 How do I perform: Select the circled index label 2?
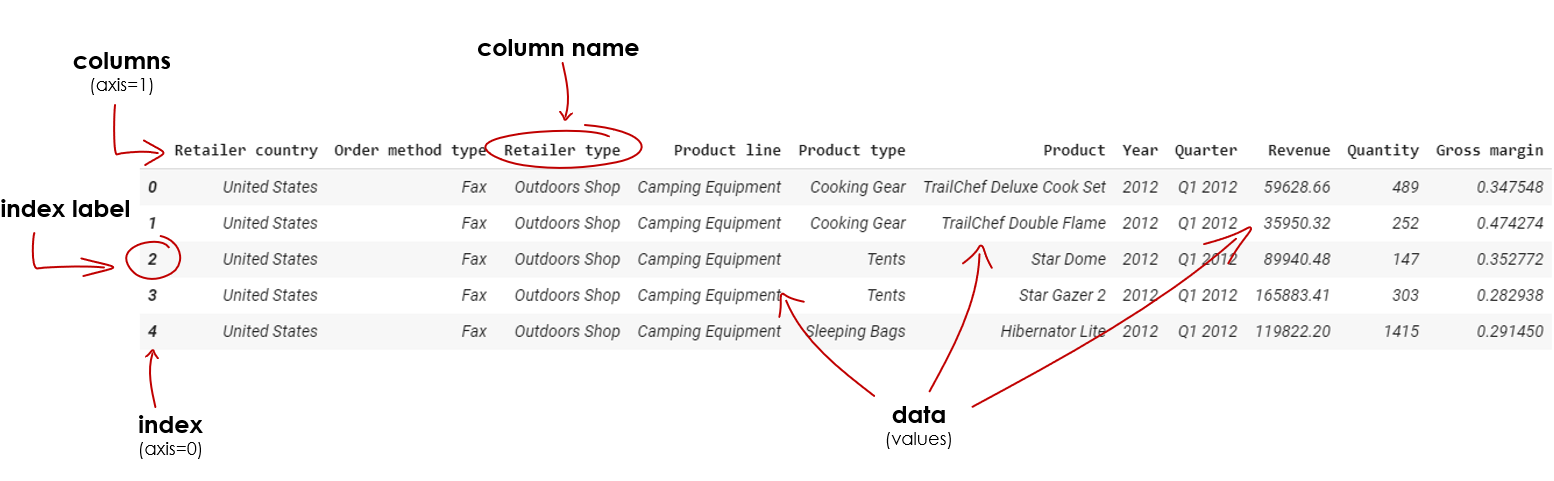153,260
